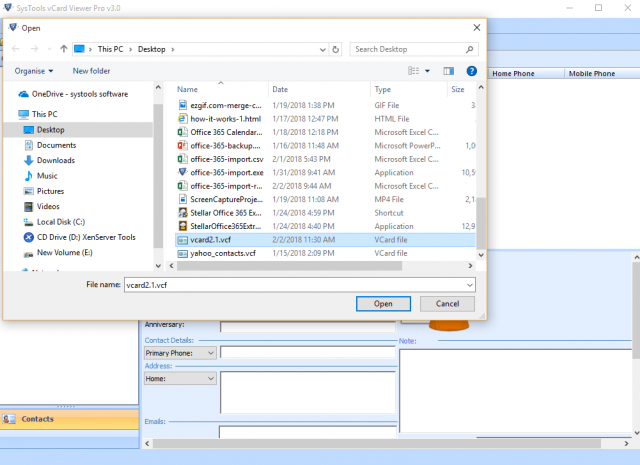Click the Primary Phone text field
Screen dimensions: 640x465
308,352
